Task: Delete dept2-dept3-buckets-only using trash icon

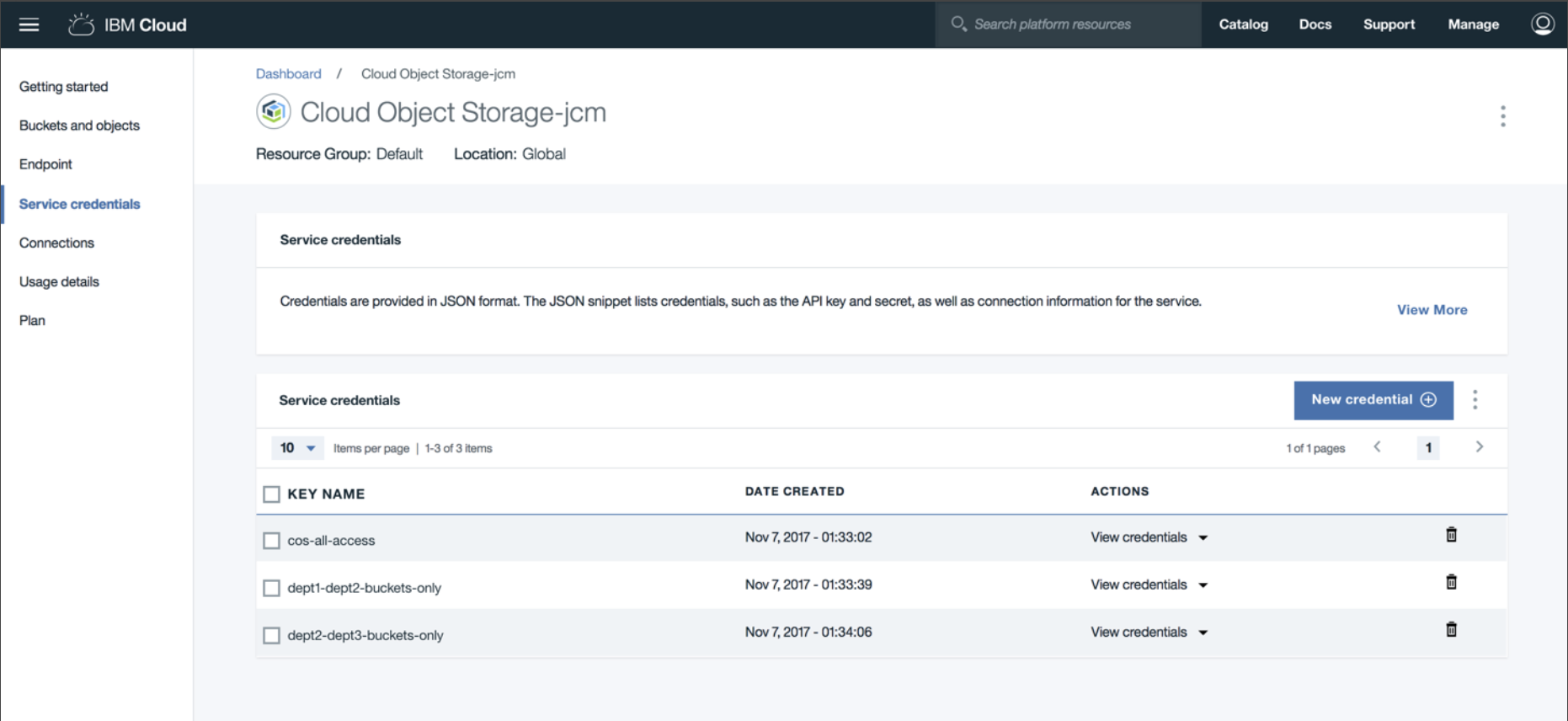Action: click(x=1451, y=629)
